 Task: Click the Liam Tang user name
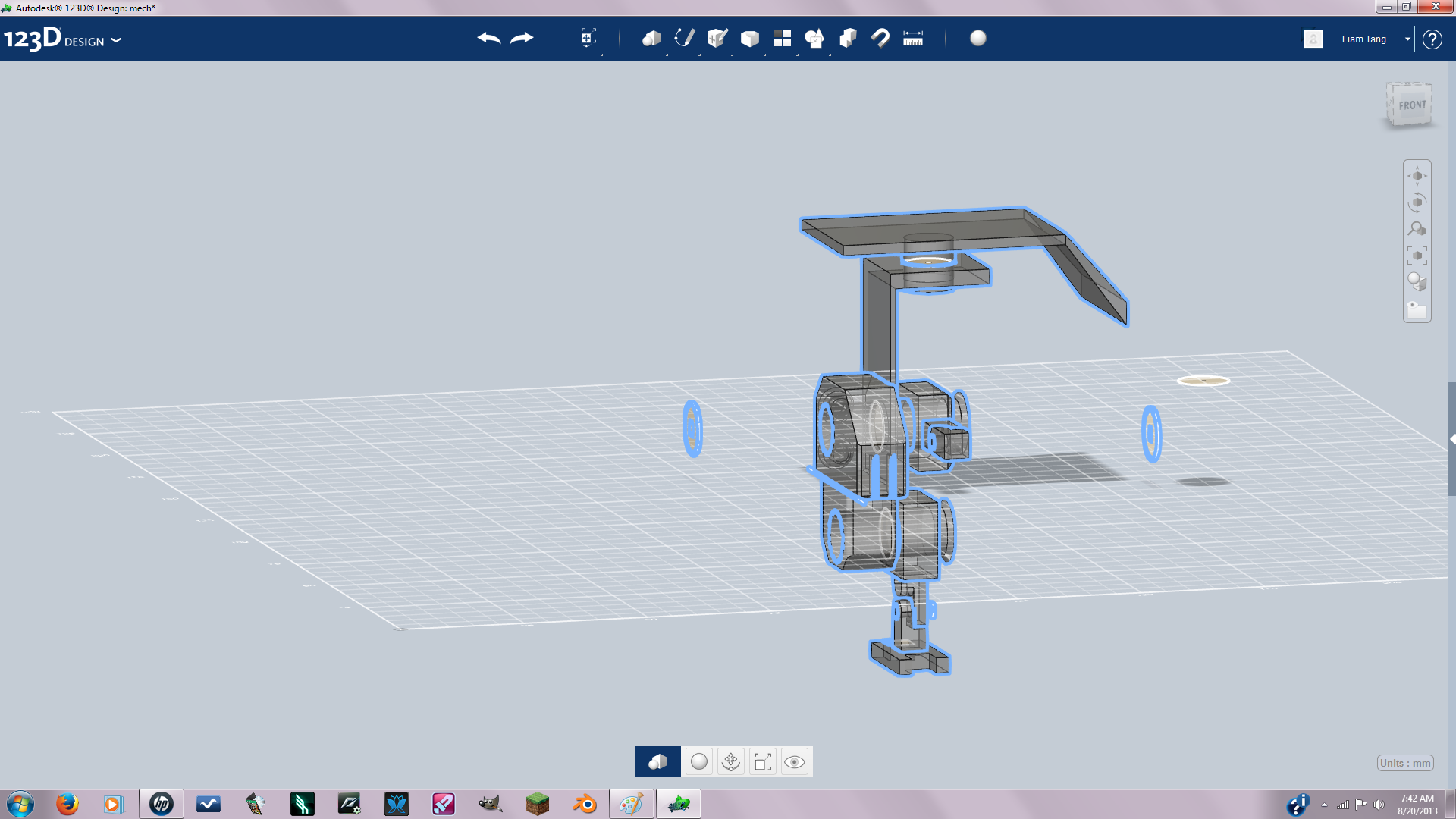tap(1363, 39)
